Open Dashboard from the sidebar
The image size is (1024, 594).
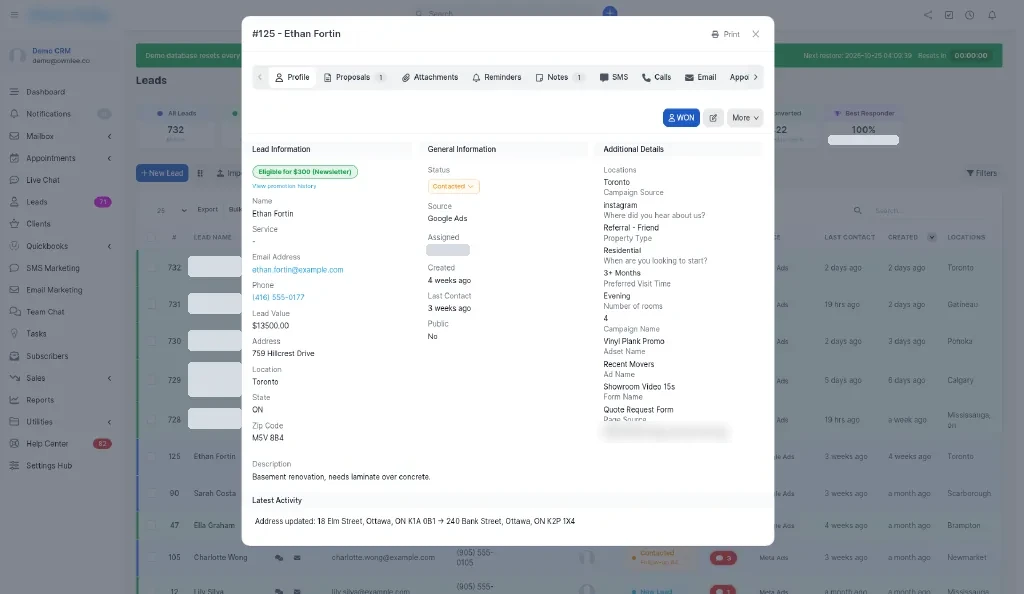click(x=45, y=92)
